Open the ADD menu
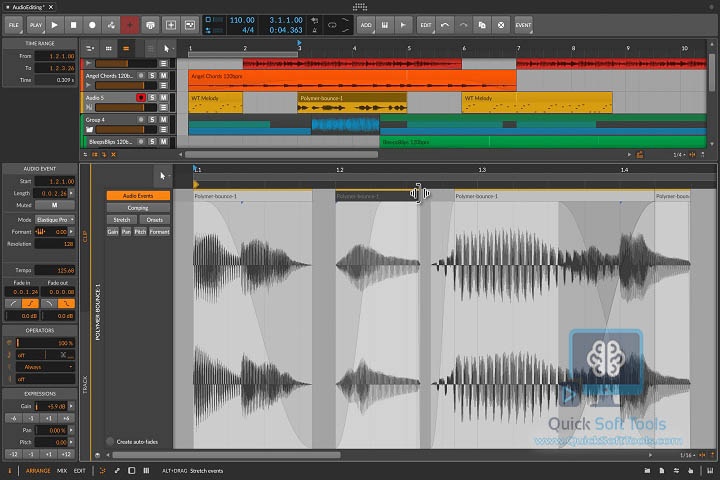Image resolution: width=720 pixels, height=480 pixels. [366, 25]
